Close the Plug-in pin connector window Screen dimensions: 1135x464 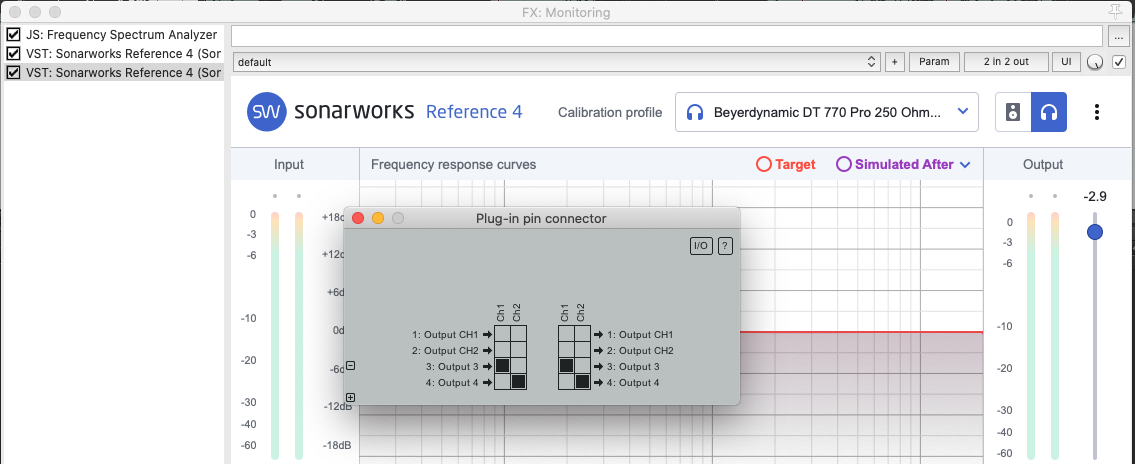pos(358,218)
